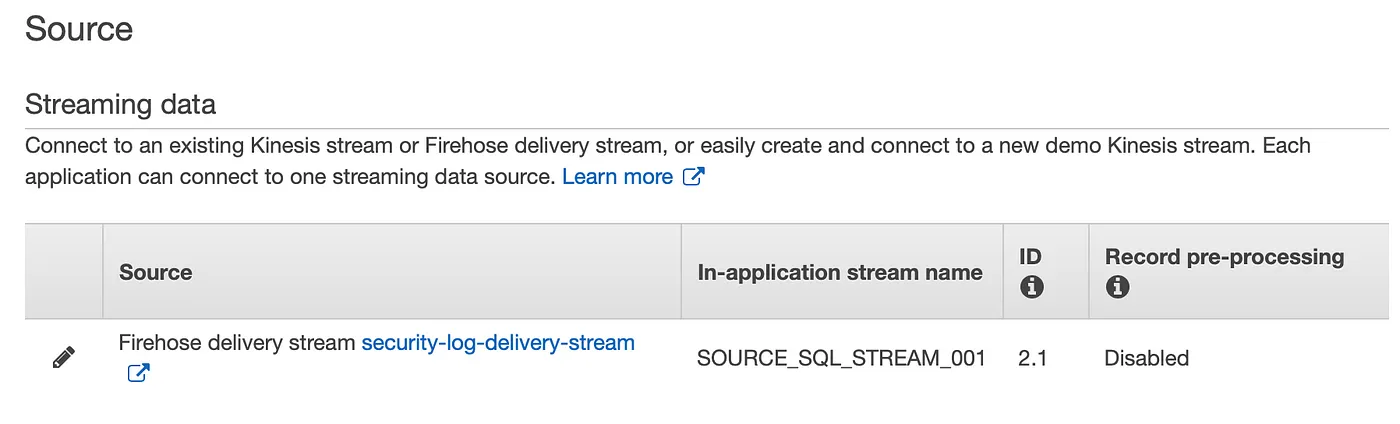Click the empty header cell above the pencil

63,271
